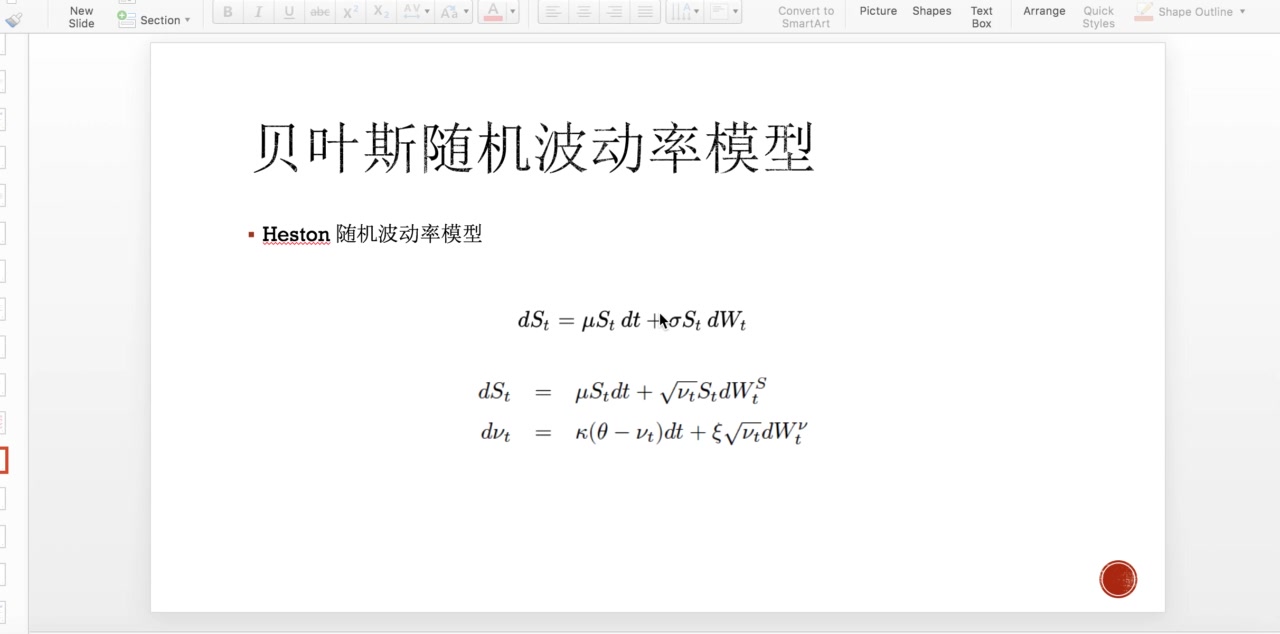The width and height of the screenshot is (1280, 634).
Task: Apply strikethrough formatting
Action: [319, 11]
